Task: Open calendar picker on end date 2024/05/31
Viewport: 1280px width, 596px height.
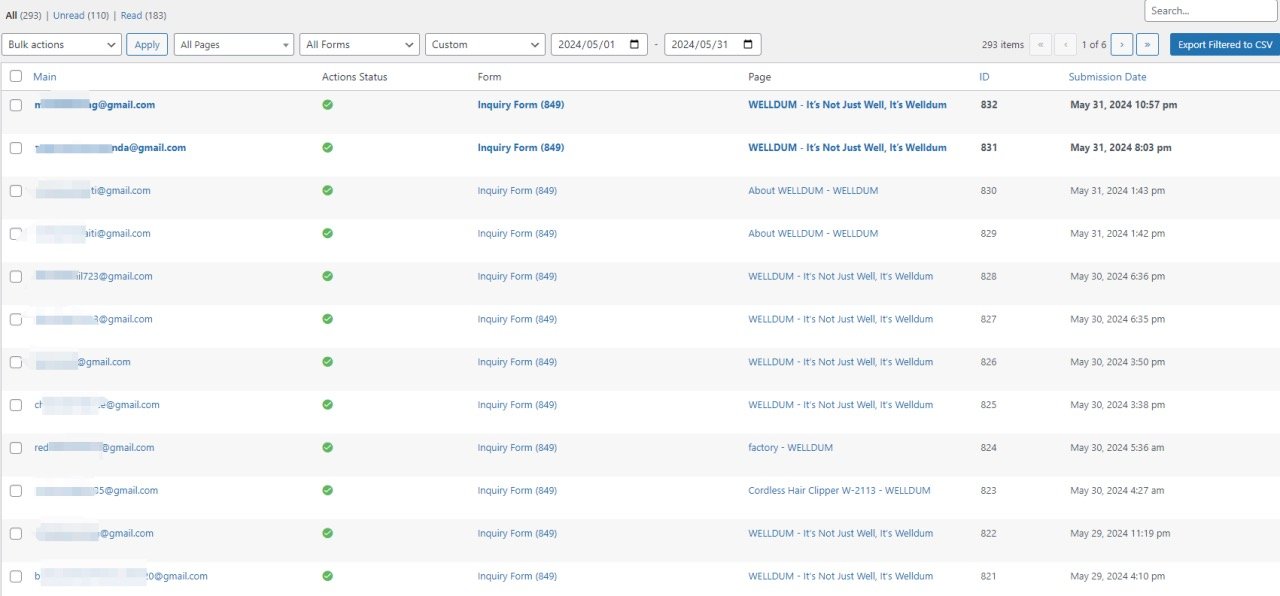Action: (748, 45)
